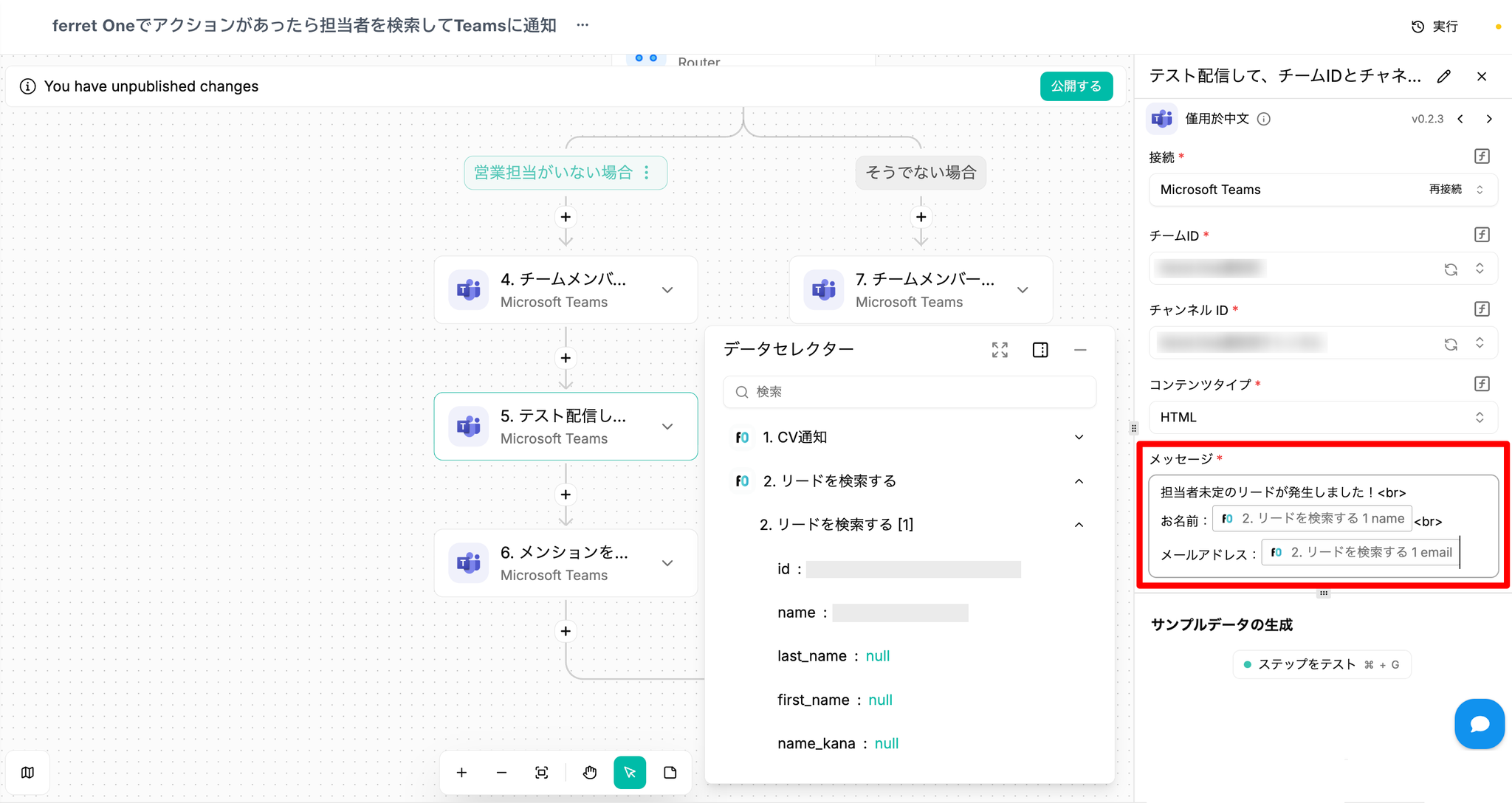Select the hand pan tool
Viewport: 1512px width, 803px height.
coord(589,773)
